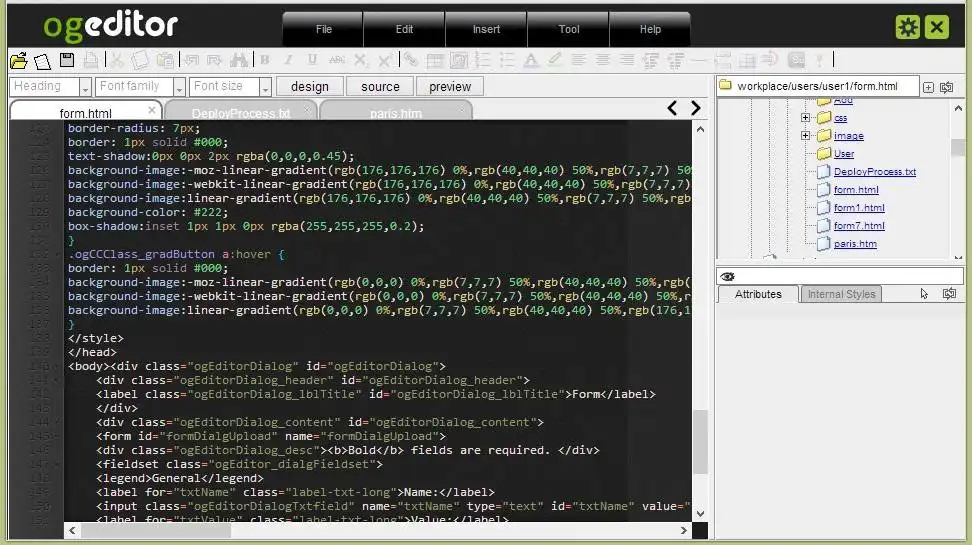Click the redo arrow icon

pos(214,60)
